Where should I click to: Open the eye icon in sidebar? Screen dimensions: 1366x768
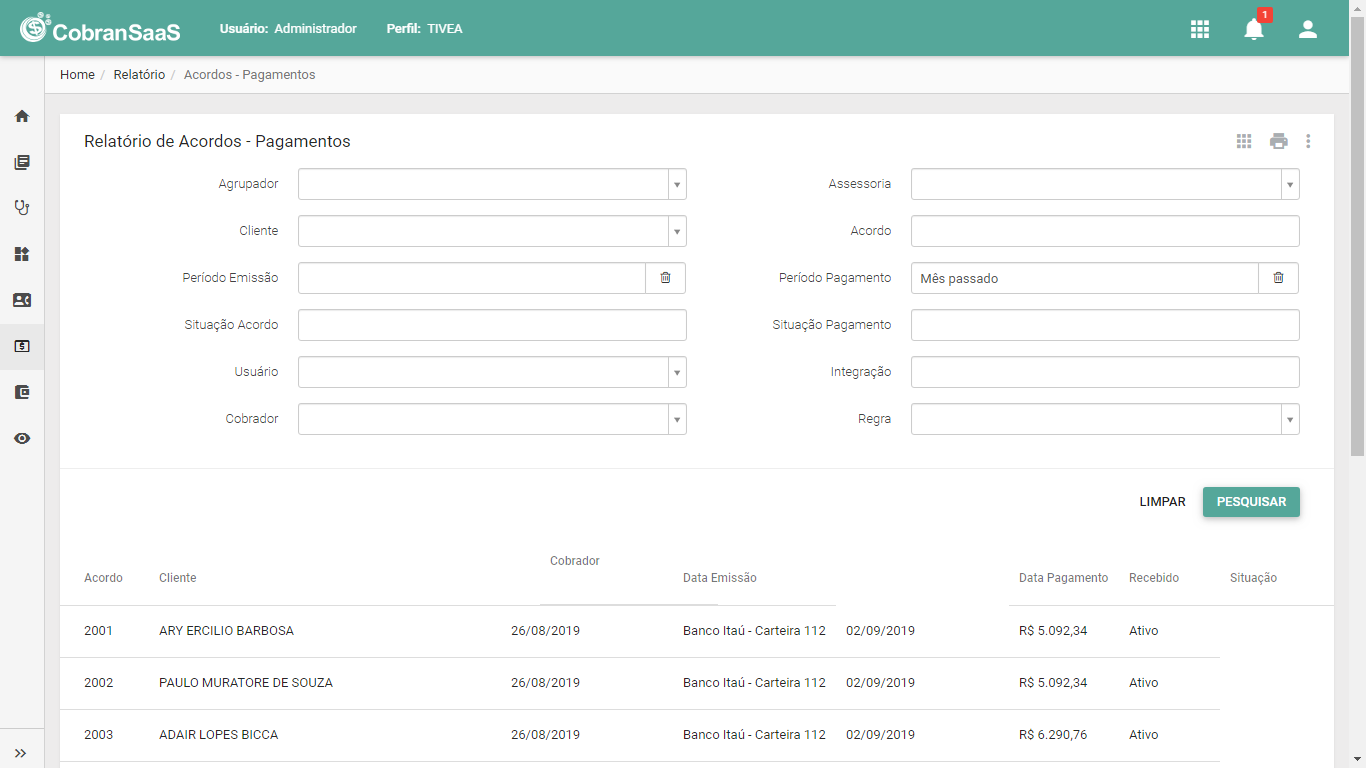point(22,438)
